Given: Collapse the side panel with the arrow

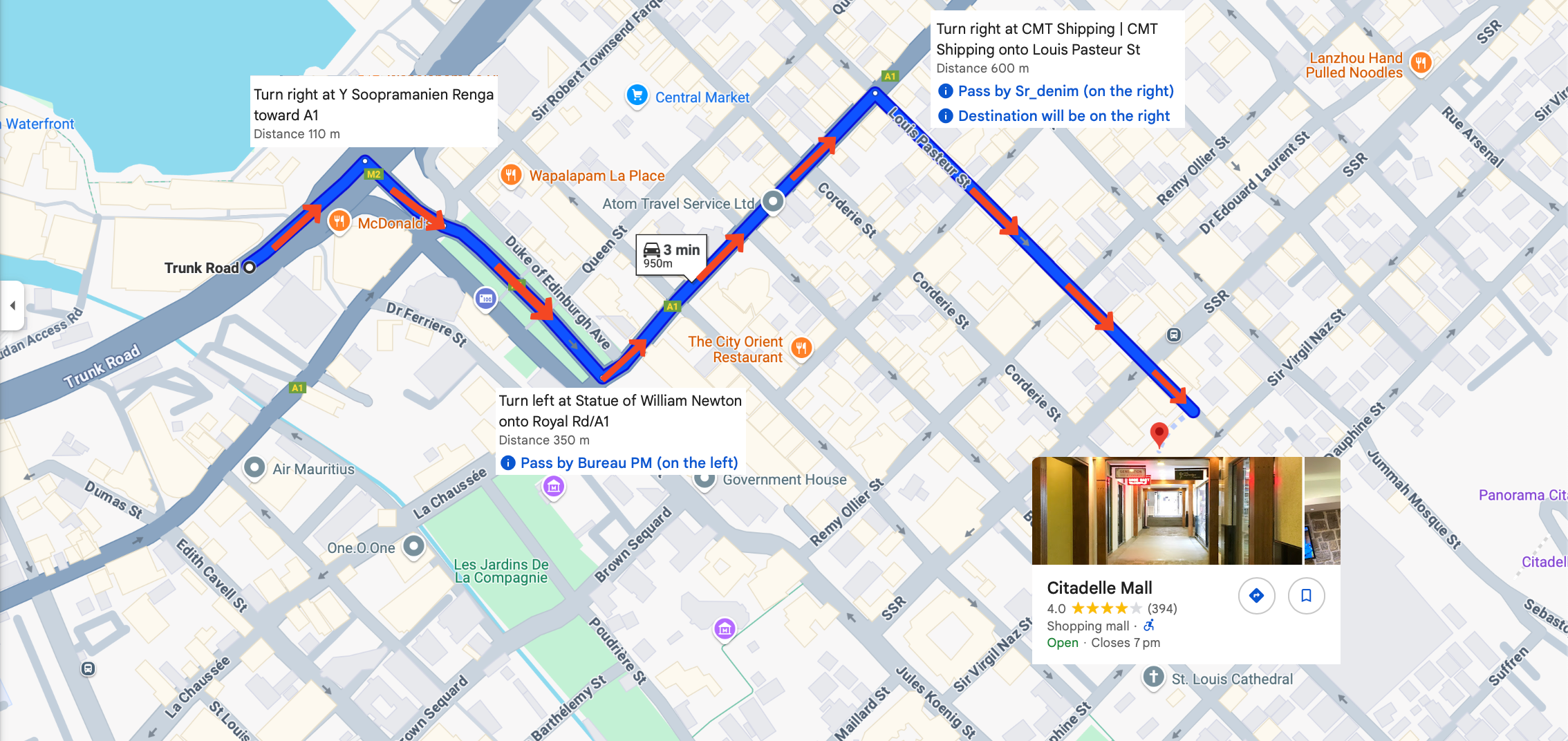Looking at the screenshot, I should tap(12, 306).
